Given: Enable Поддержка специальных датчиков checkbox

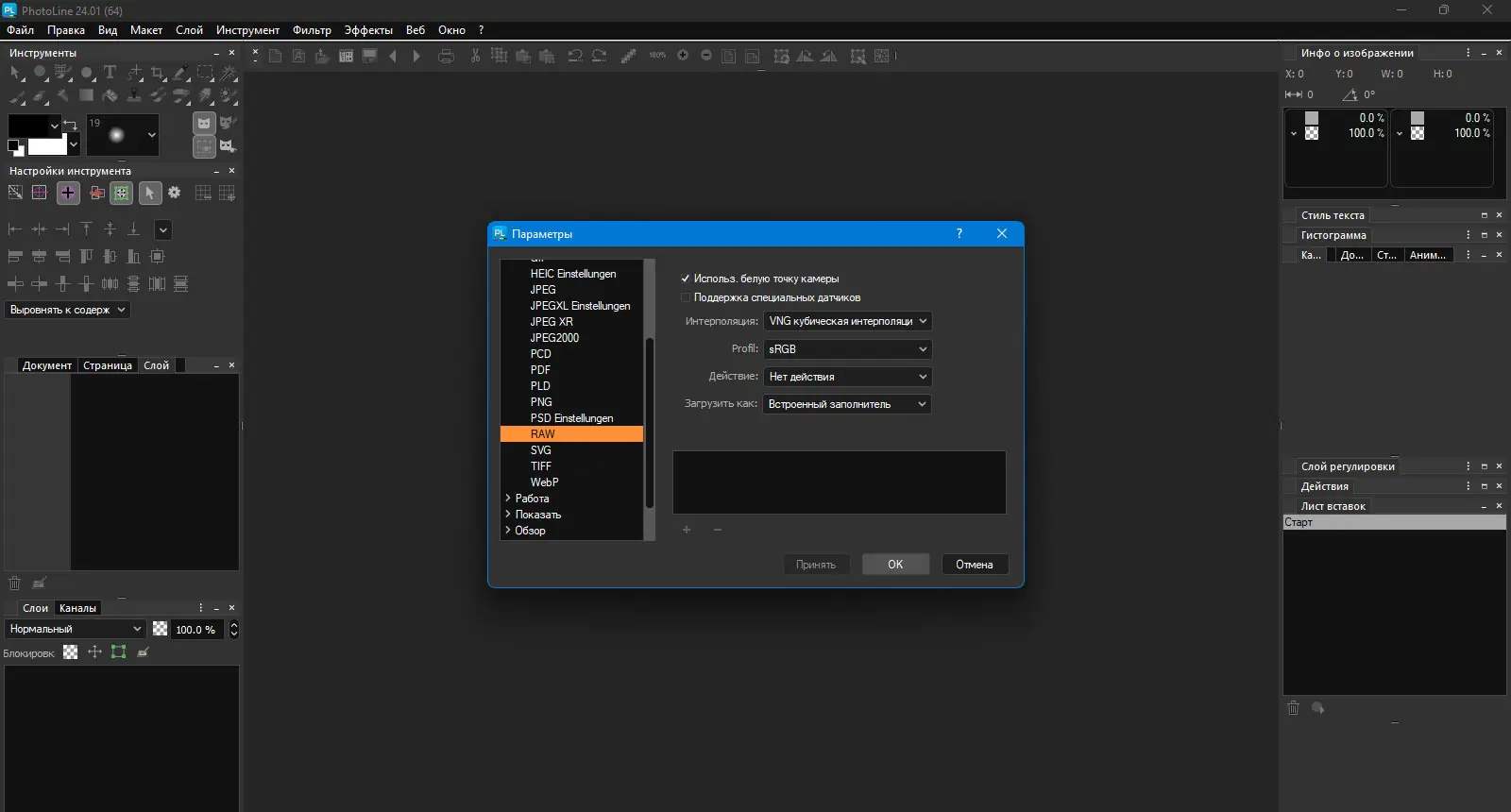Looking at the screenshot, I should (x=686, y=297).
